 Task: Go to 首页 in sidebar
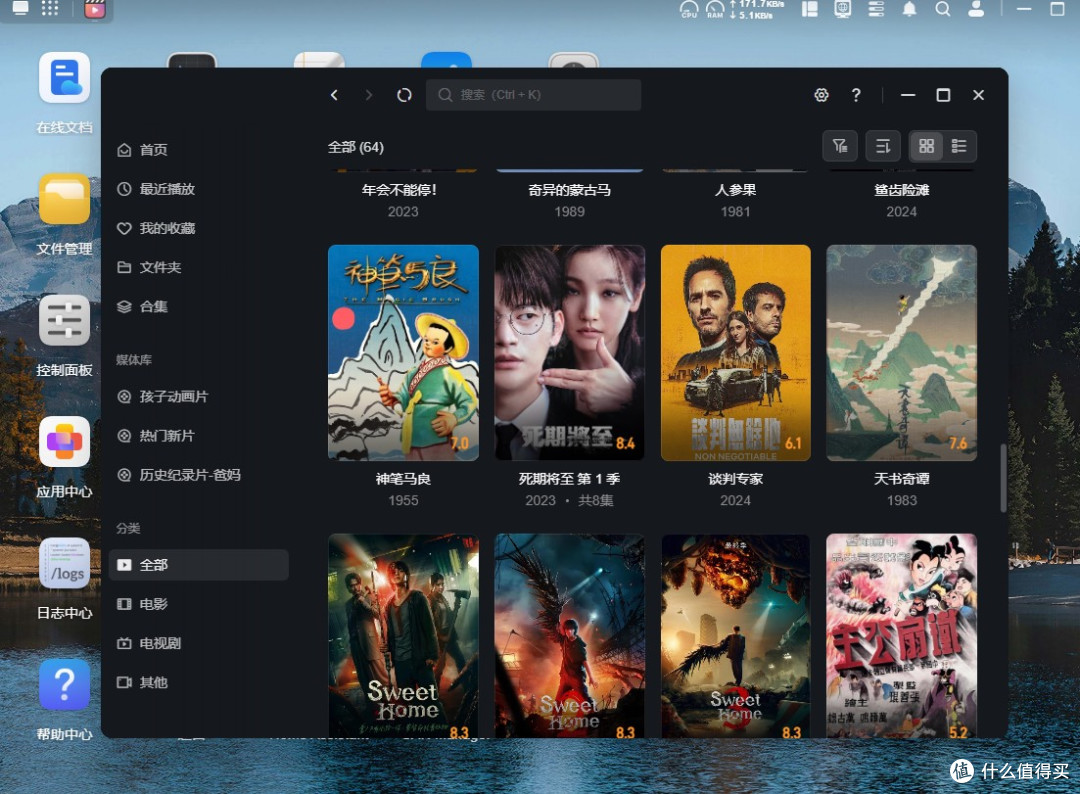(198, 149)
